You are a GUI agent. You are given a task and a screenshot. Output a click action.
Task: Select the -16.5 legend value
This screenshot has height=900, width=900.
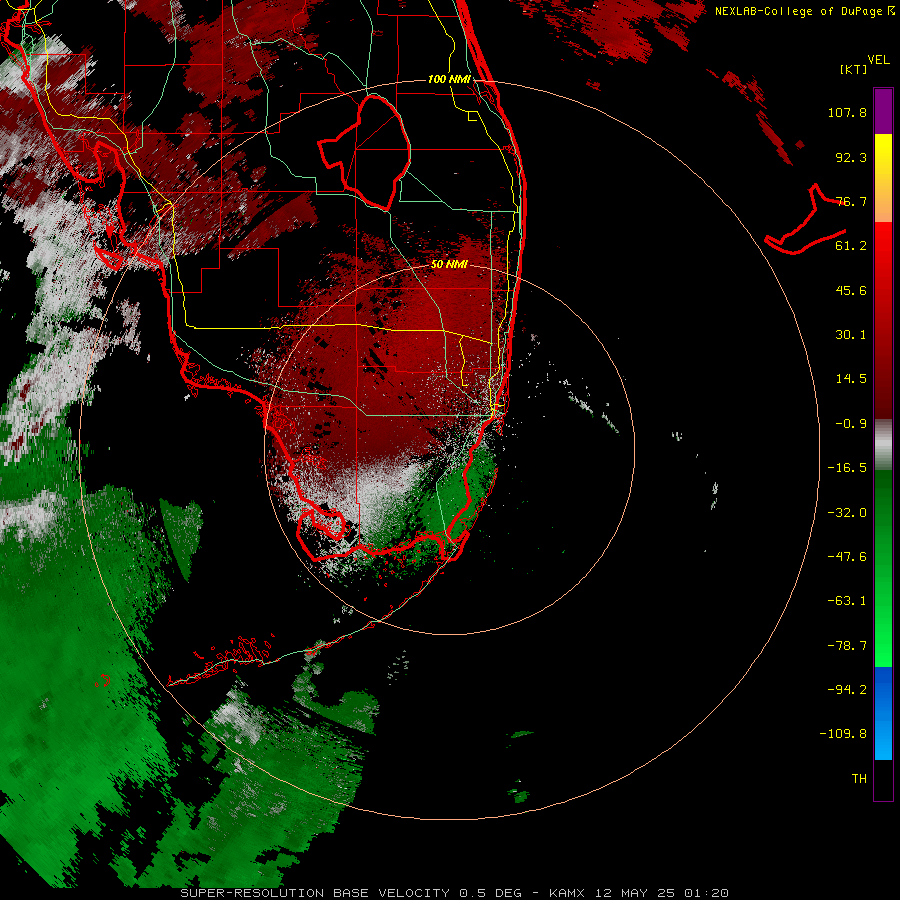coord(847,468)
